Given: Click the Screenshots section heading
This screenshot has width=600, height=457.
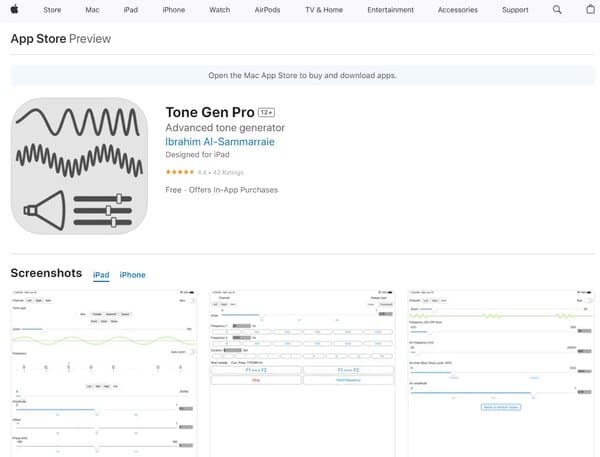Looking at the screenshot, I should pyautogui.click(x=46, y=273).
